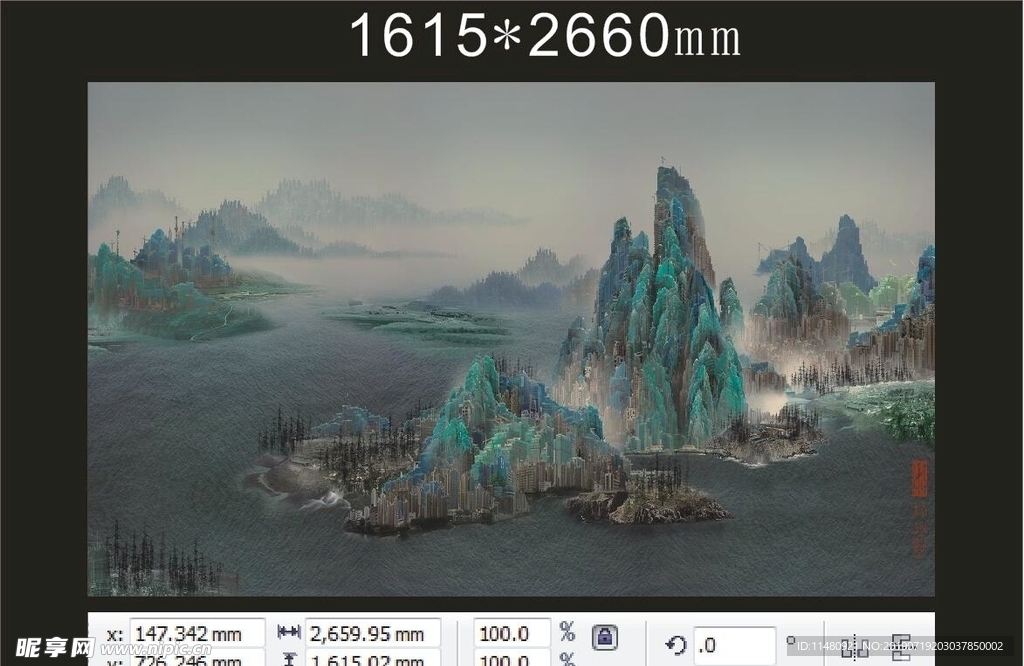
Task: Click the lower 100.0 scale factor field
Action: coord(511,659)
